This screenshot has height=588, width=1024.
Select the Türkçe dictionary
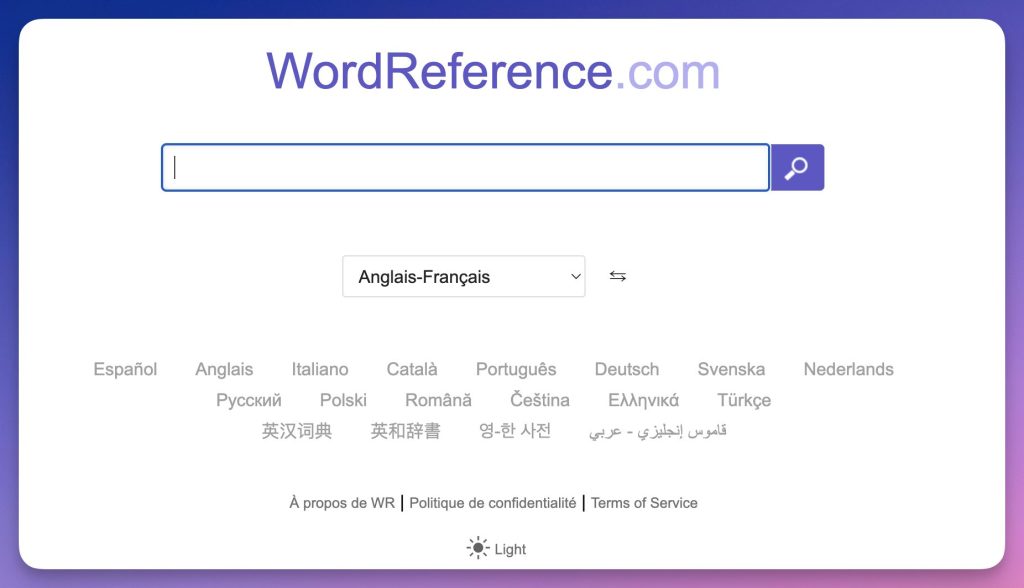(744, 399)
